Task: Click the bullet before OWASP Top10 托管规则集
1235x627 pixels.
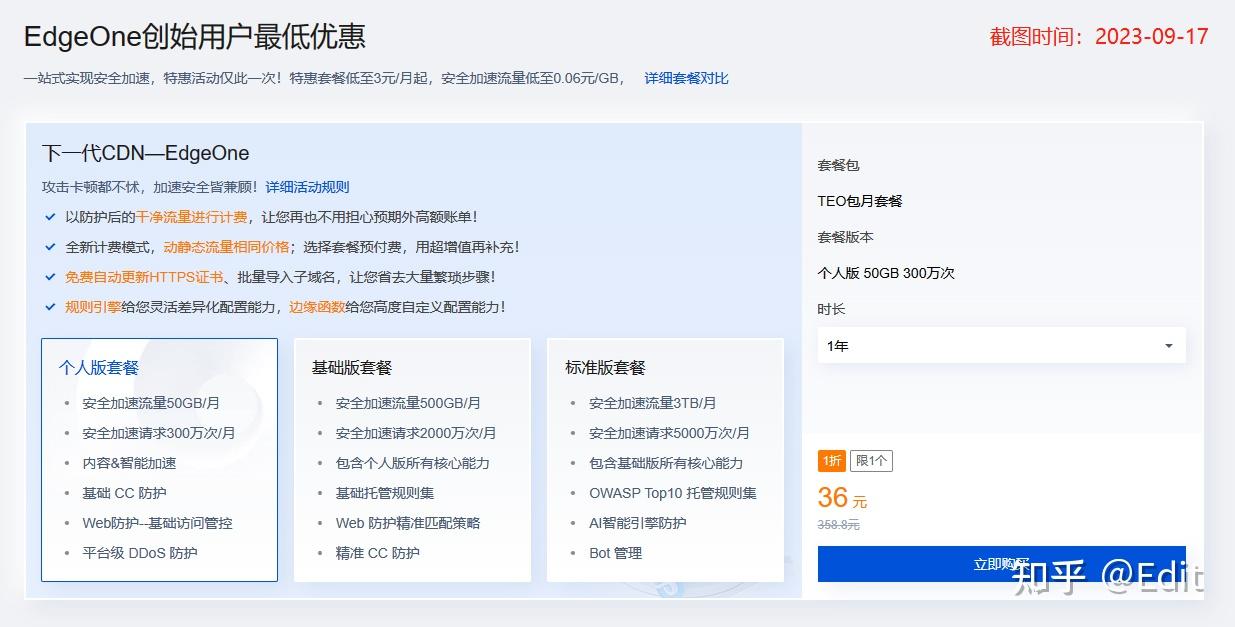Action: point(575,493)
